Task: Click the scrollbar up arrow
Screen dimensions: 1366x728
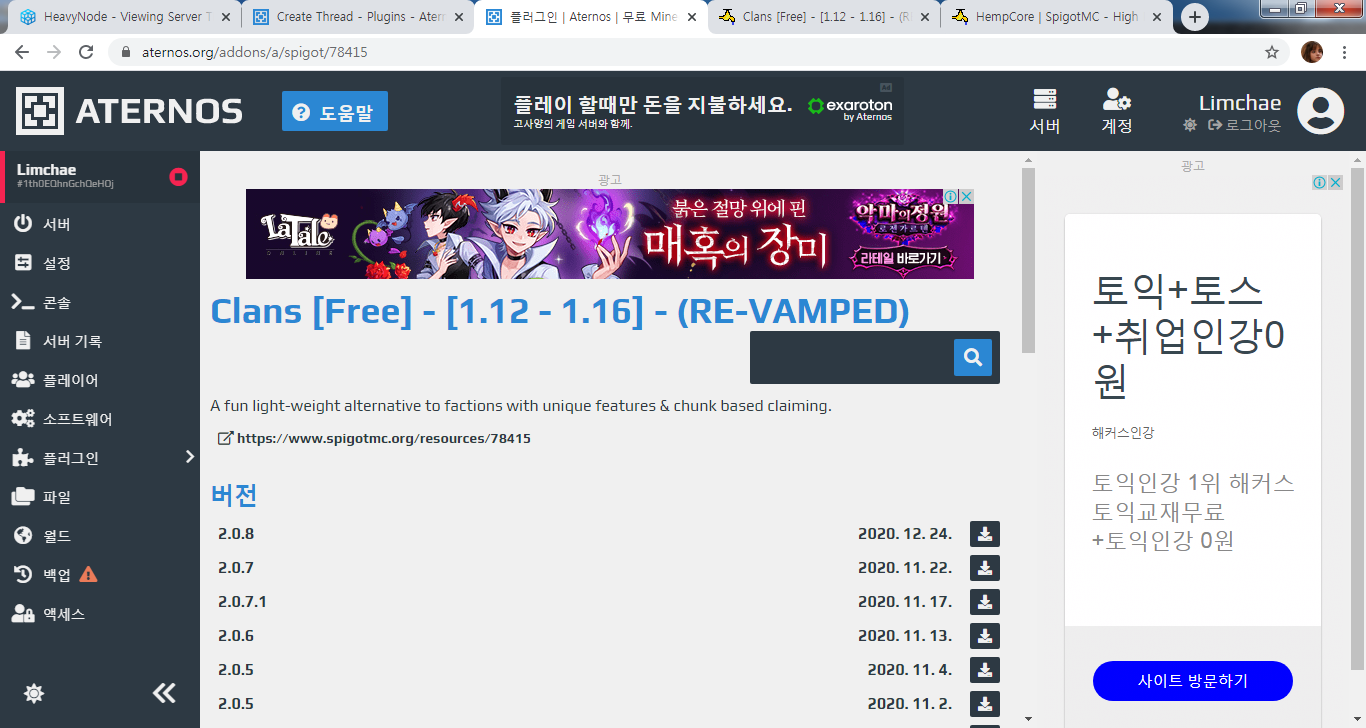Action: point(1028,160)
